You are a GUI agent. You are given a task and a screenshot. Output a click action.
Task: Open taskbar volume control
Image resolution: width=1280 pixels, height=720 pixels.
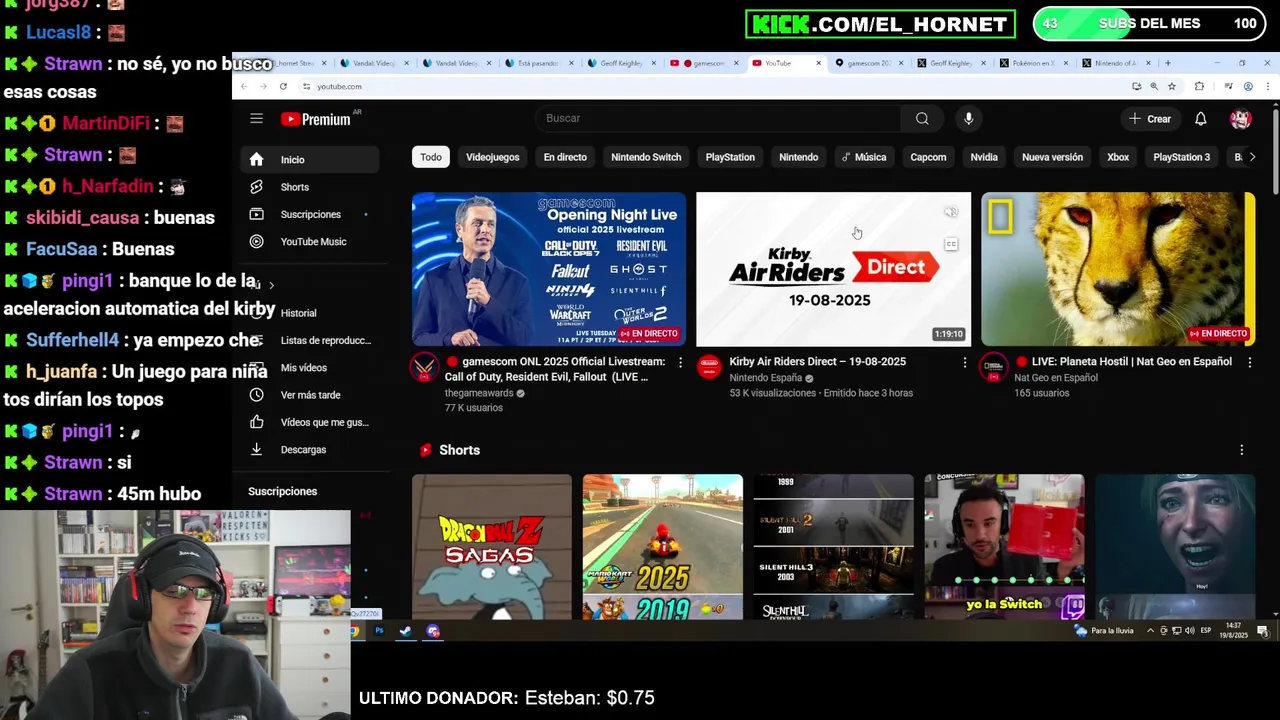pos(1189,631)
